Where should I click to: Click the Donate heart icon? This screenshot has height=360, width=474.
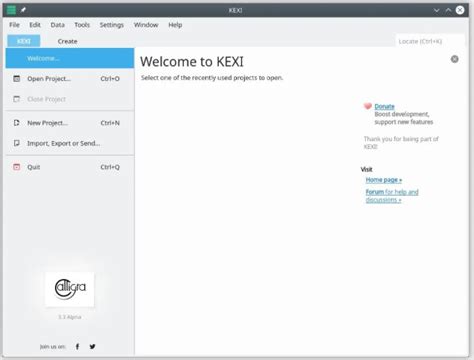[x=368, y=106]
